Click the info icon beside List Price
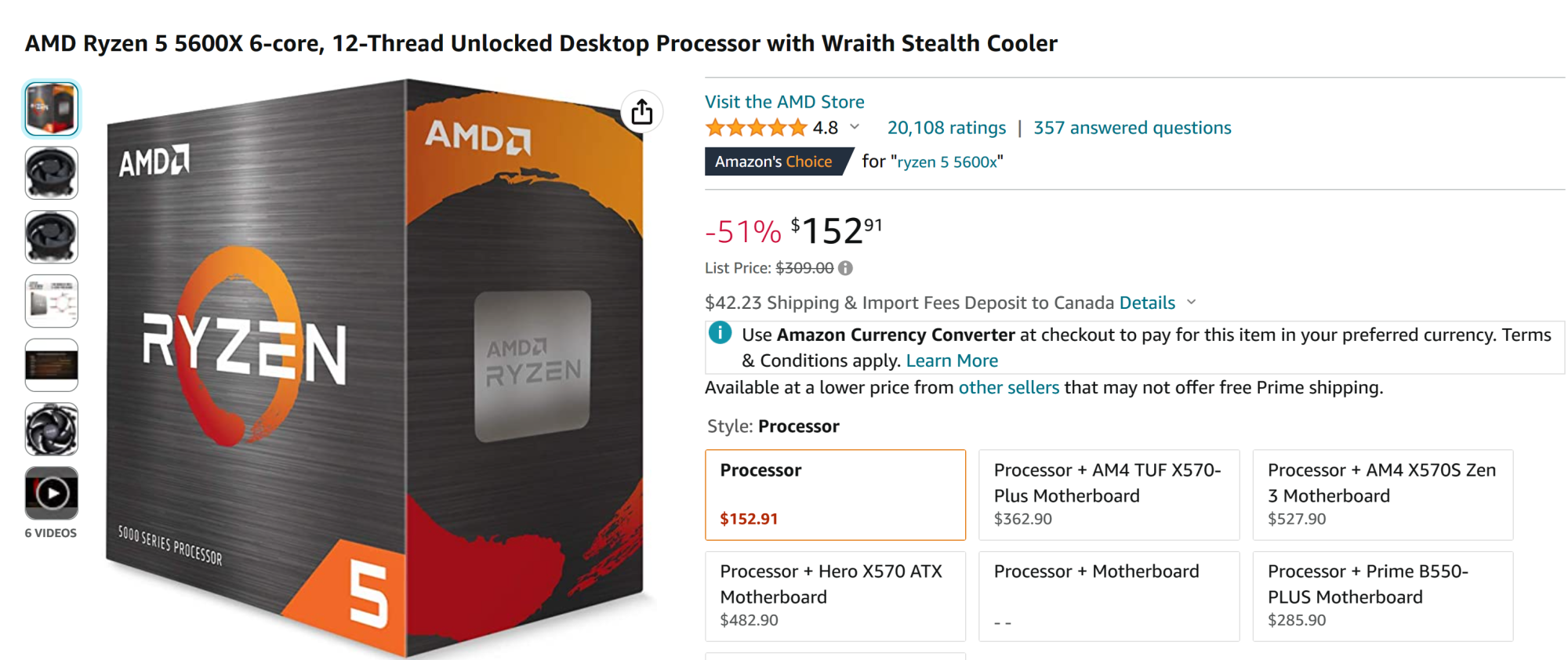 click(x=845, y=268)
